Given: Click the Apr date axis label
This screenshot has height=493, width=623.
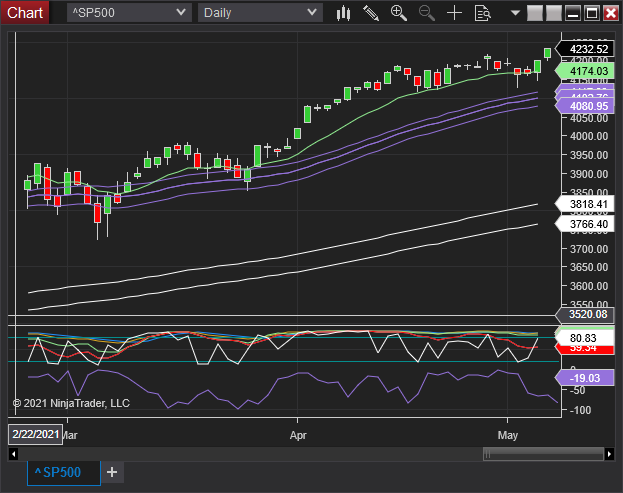Looking at the screenshot, I should tap(298, 435).
